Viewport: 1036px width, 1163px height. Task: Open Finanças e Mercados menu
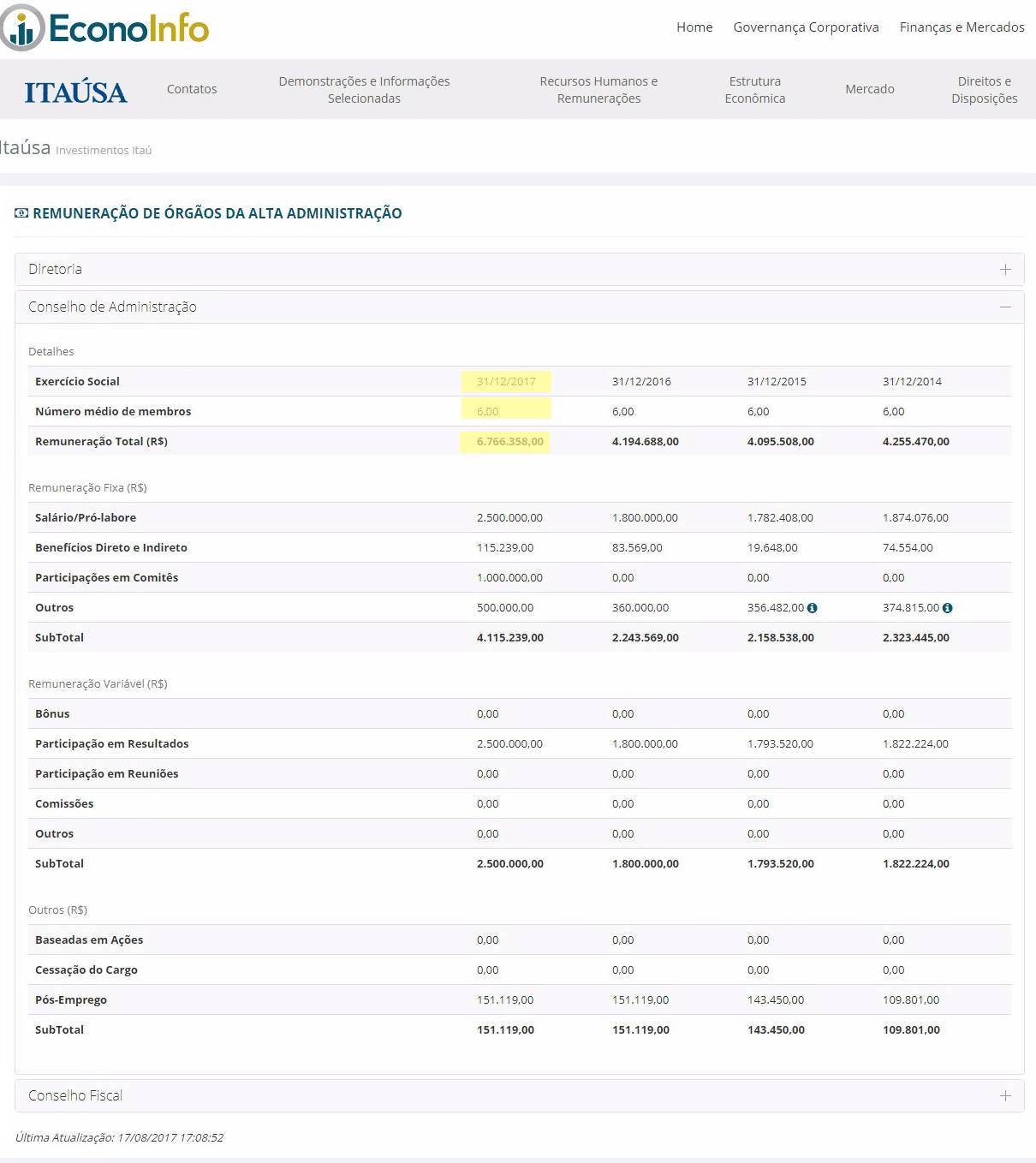pos(962,27)
